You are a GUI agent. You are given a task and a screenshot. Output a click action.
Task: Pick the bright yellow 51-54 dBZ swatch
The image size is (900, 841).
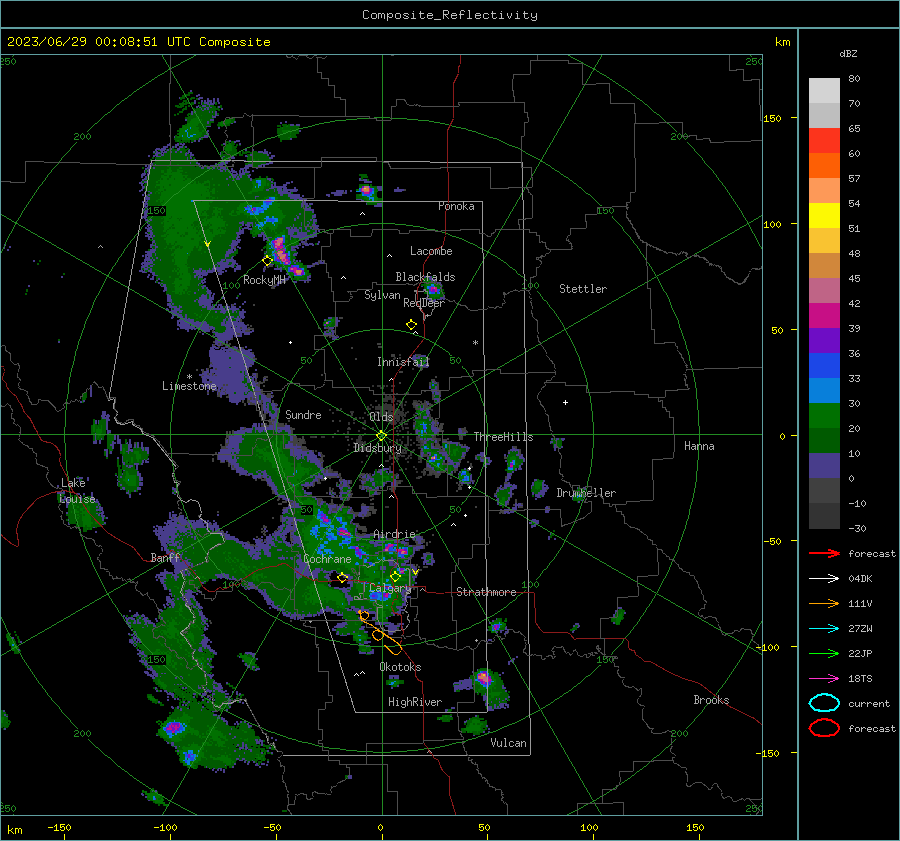[824, 215]
